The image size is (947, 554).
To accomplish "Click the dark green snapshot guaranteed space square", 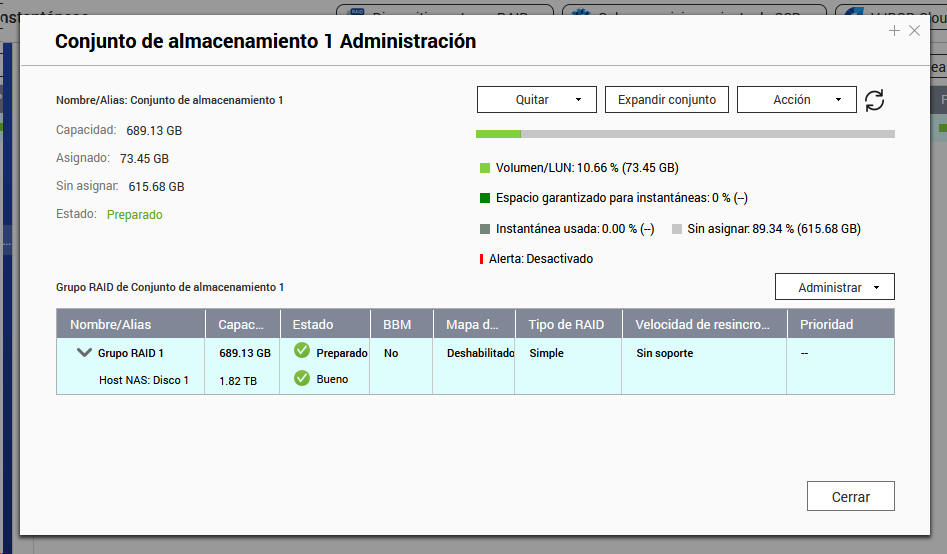I will (485, 198).
